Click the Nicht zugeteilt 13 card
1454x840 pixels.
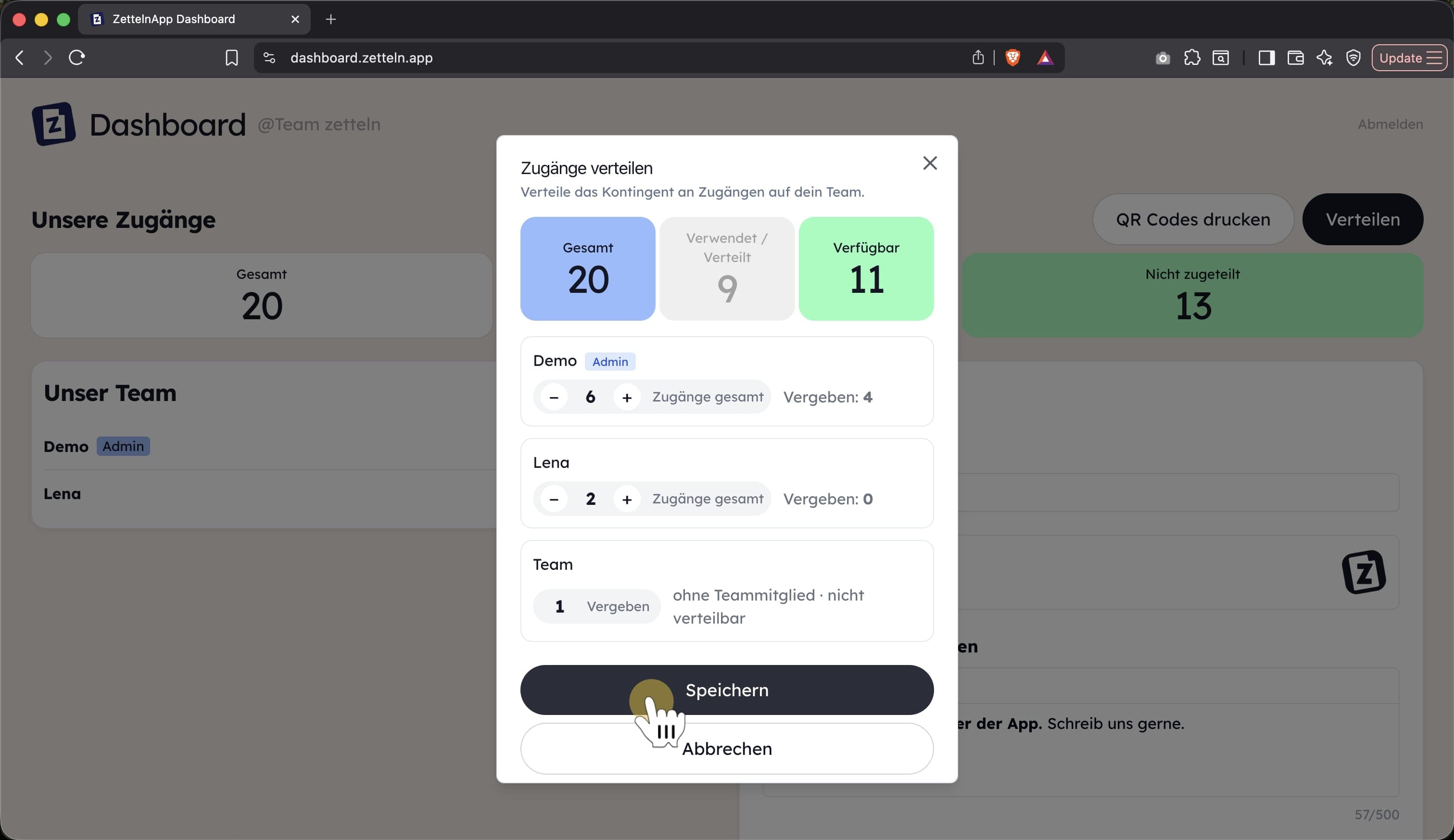1192,295
